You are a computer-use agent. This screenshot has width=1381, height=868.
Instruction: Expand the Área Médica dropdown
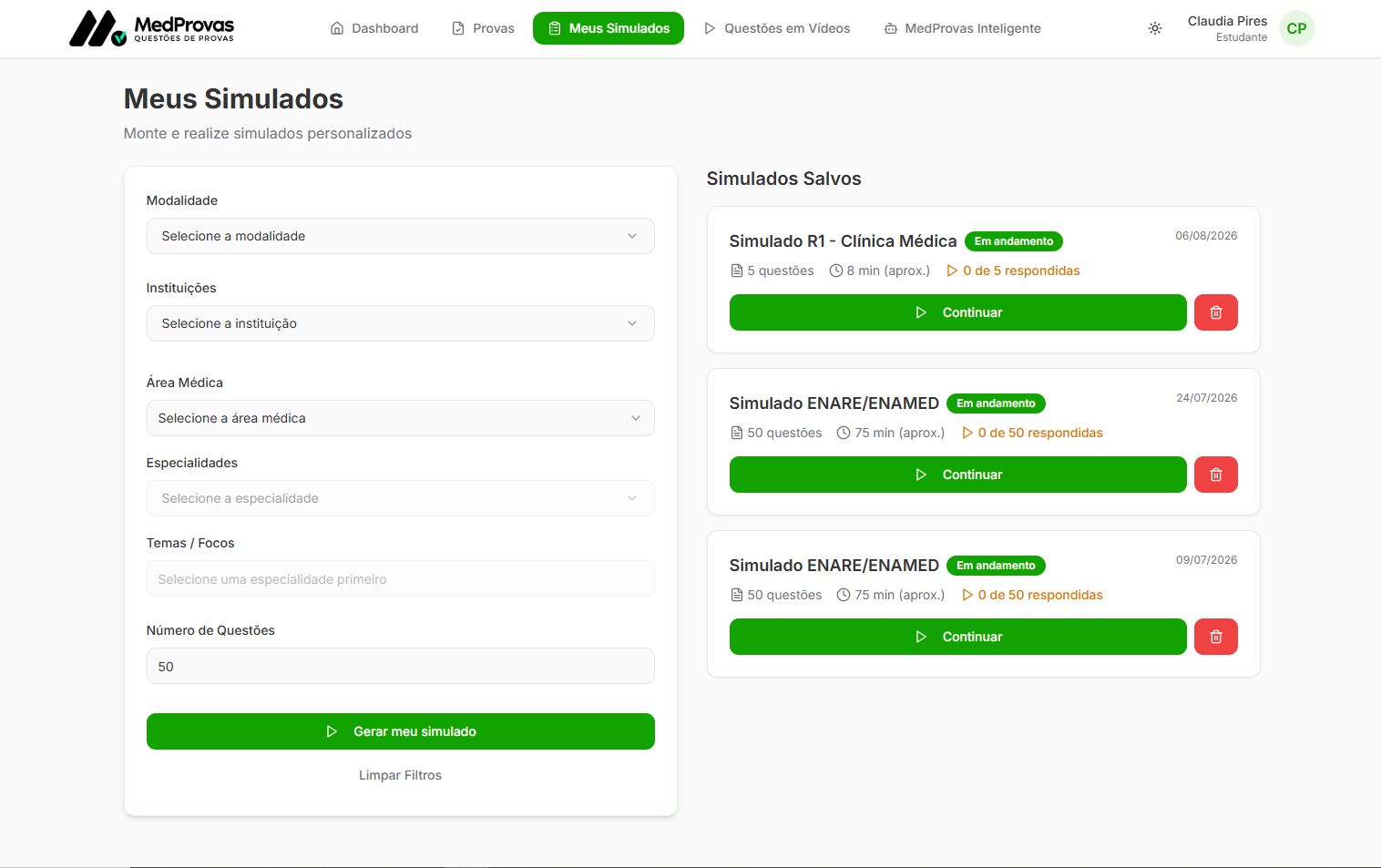(401, 418)
